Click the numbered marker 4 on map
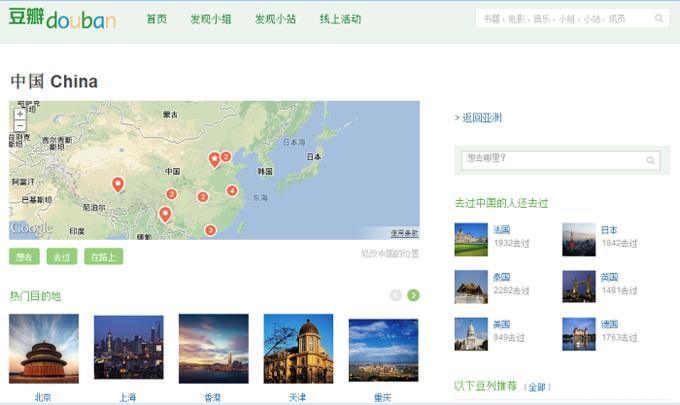The height and width of the screenshot is (405, 680). pyautogui.click(x=232, y=190)
